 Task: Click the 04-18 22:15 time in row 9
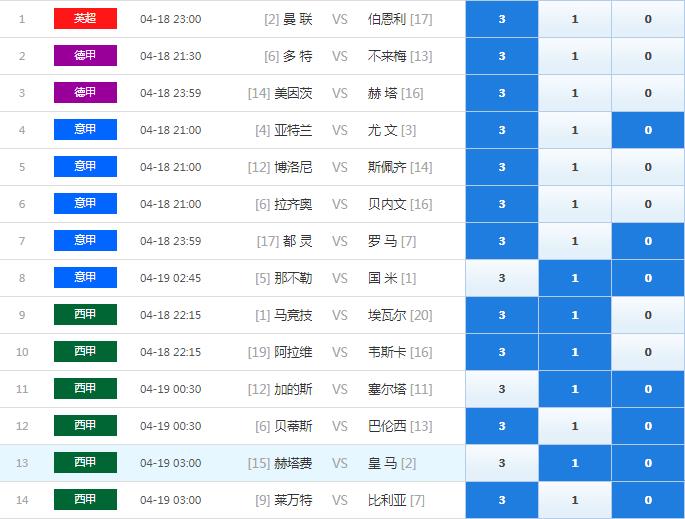[171, 315]
